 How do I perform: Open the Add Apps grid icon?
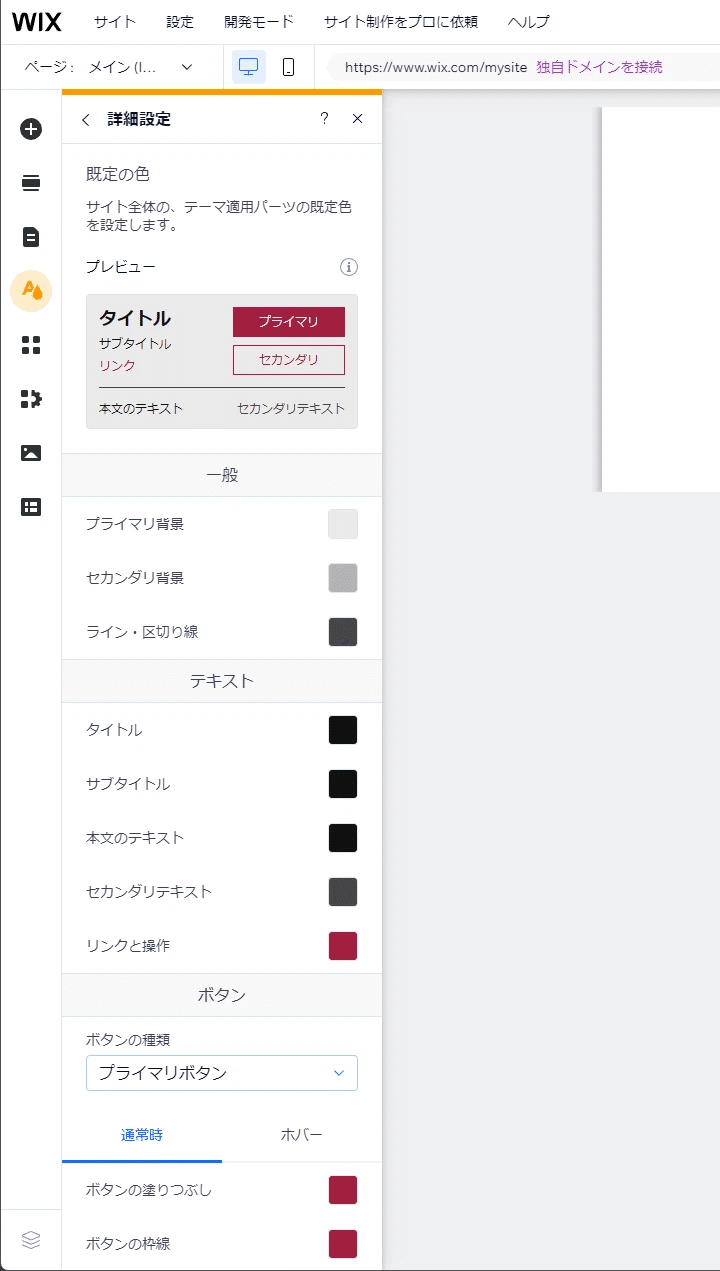click(31, 345)
